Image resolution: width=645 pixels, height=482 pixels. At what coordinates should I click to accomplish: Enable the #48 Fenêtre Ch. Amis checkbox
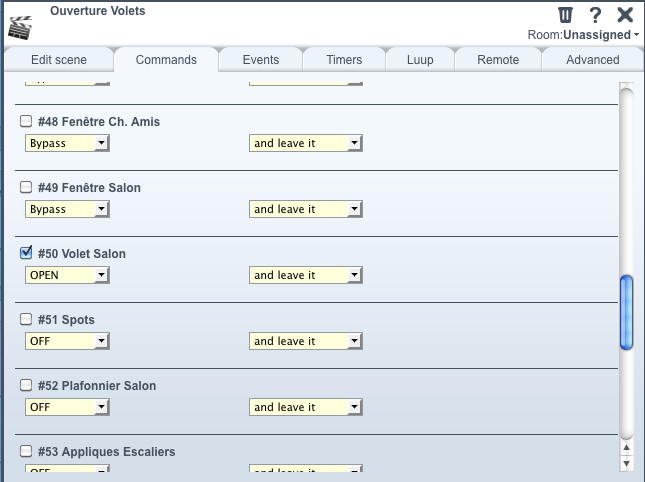[x=26, y=121]
